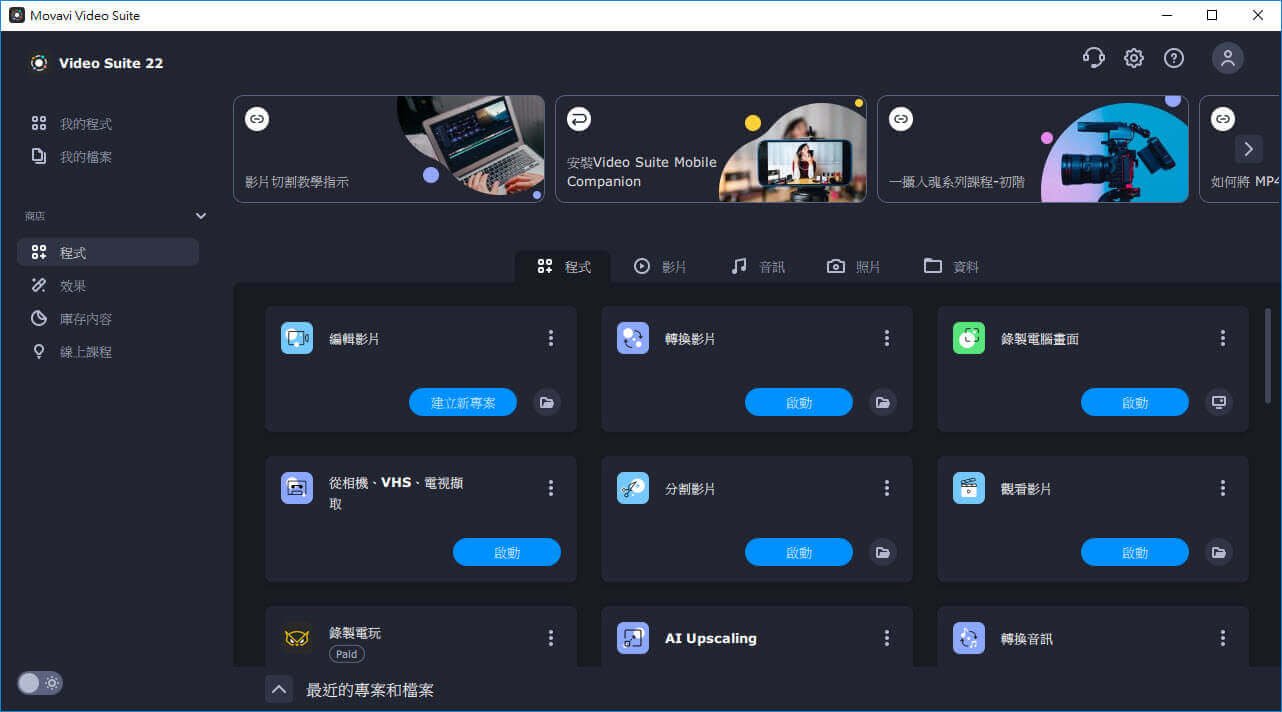
Task: Select 程式 under 商店 in sidebar
Action: 108,252
